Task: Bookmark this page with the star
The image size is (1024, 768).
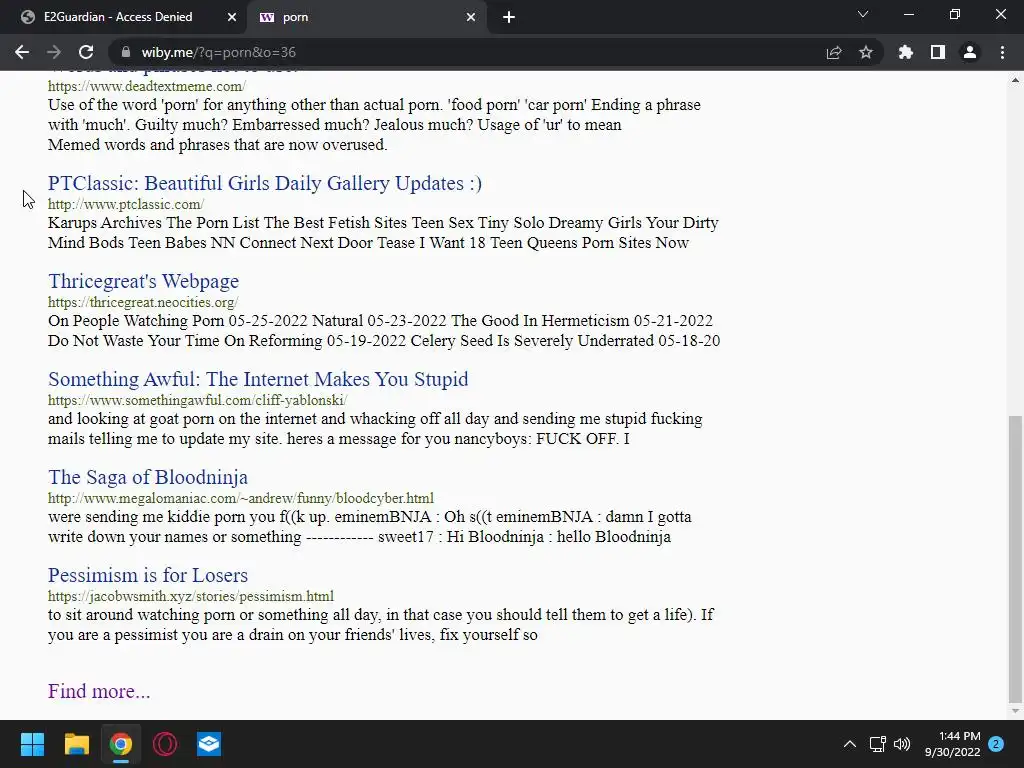Action: pyautogui.click(x=866, y=52)
